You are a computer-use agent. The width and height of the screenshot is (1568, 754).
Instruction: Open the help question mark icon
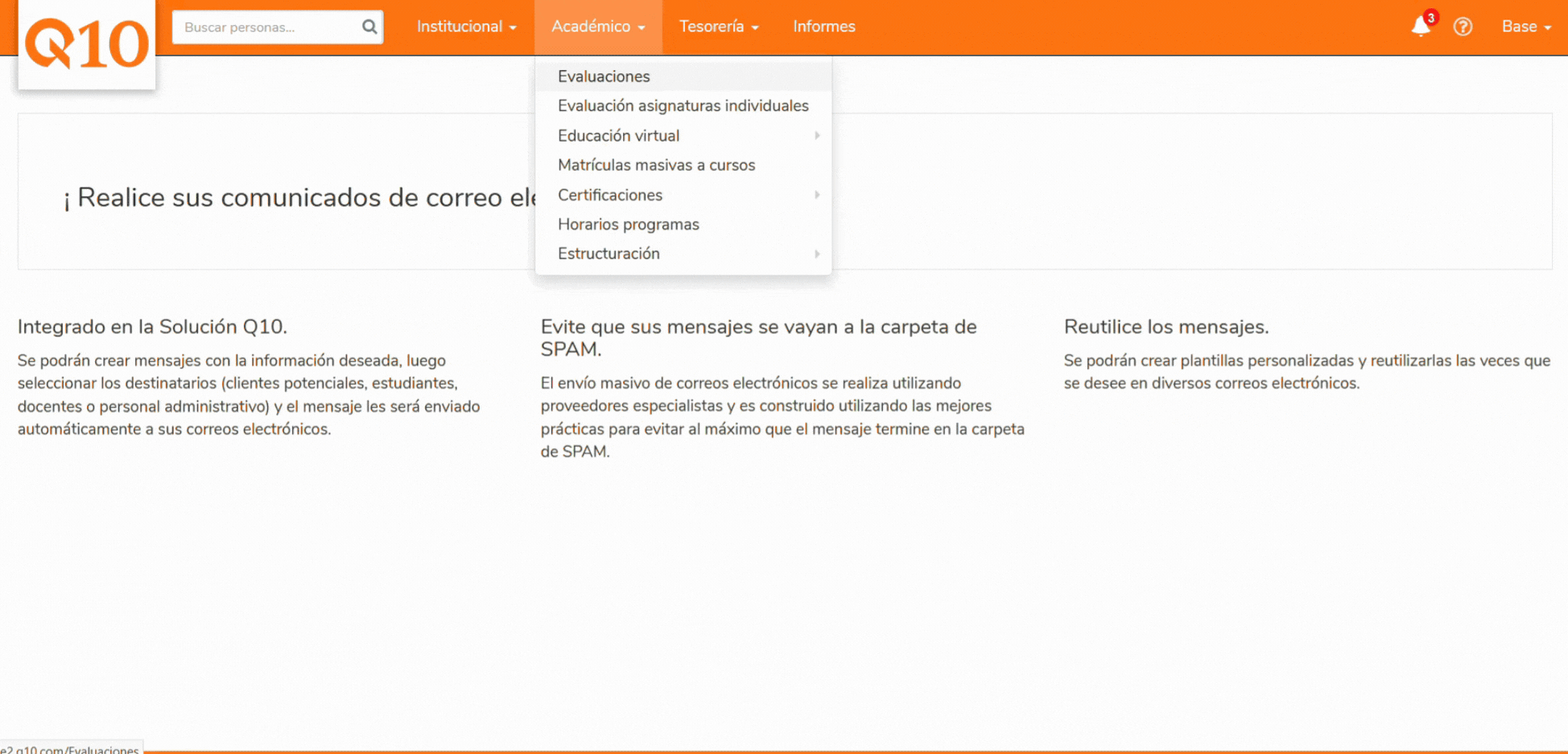click(x=1463, y=27)
